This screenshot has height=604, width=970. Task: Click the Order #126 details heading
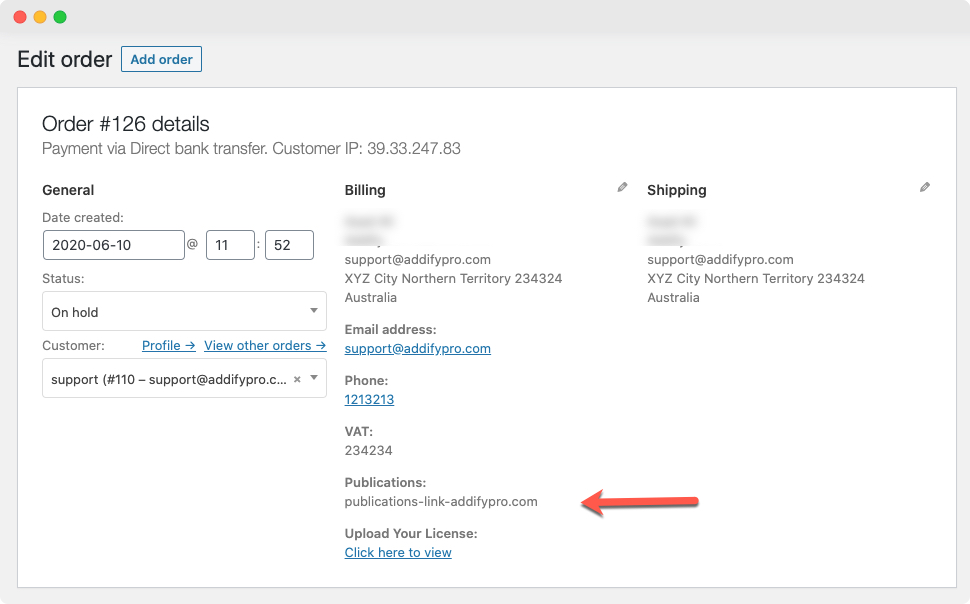[x=126, y=124]
